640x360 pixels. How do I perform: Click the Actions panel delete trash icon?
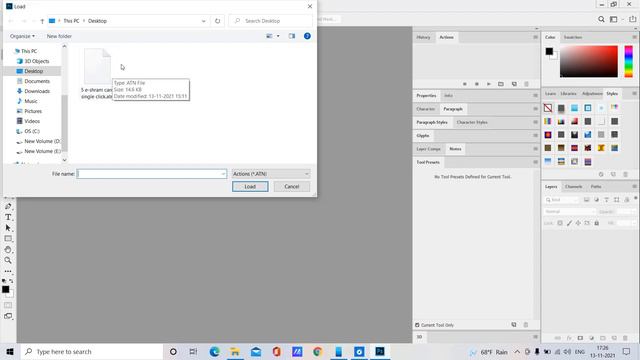pyautogui.click(x=526, y=84)
